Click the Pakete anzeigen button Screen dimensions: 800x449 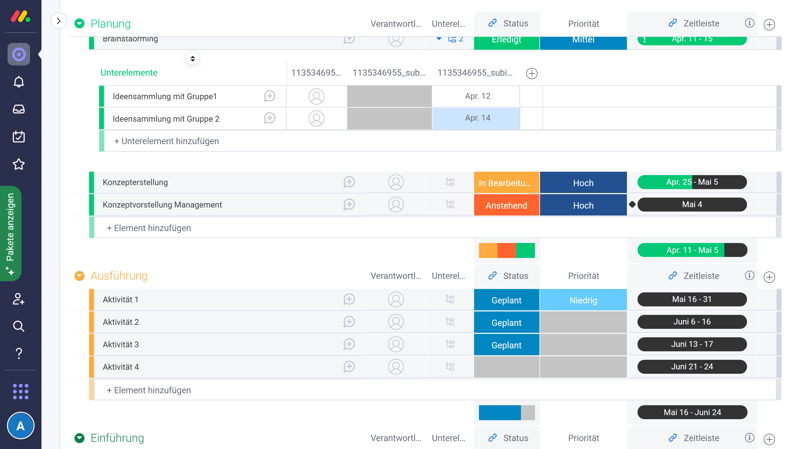(x=11, y=234)
